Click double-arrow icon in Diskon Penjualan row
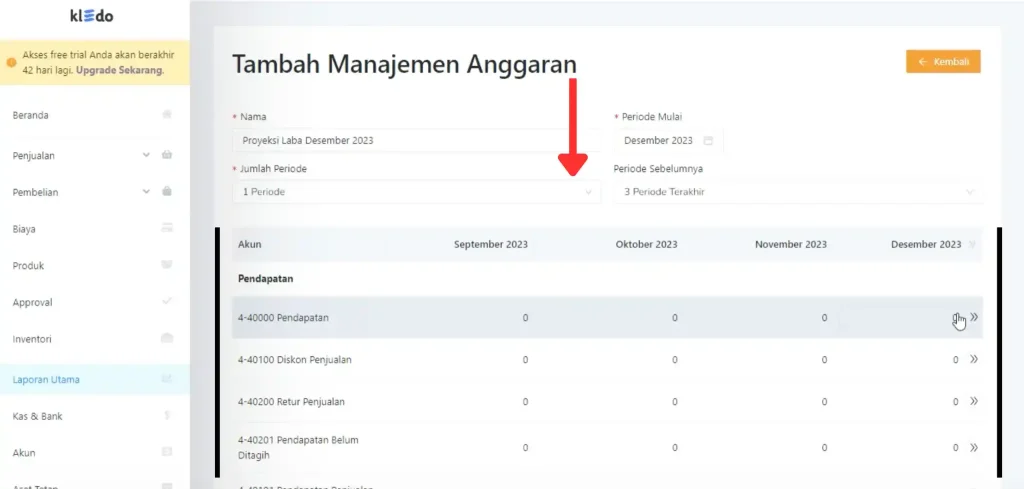Viewport: 1024px width, 489px height. pyautogui.click(x=974, y=359)
